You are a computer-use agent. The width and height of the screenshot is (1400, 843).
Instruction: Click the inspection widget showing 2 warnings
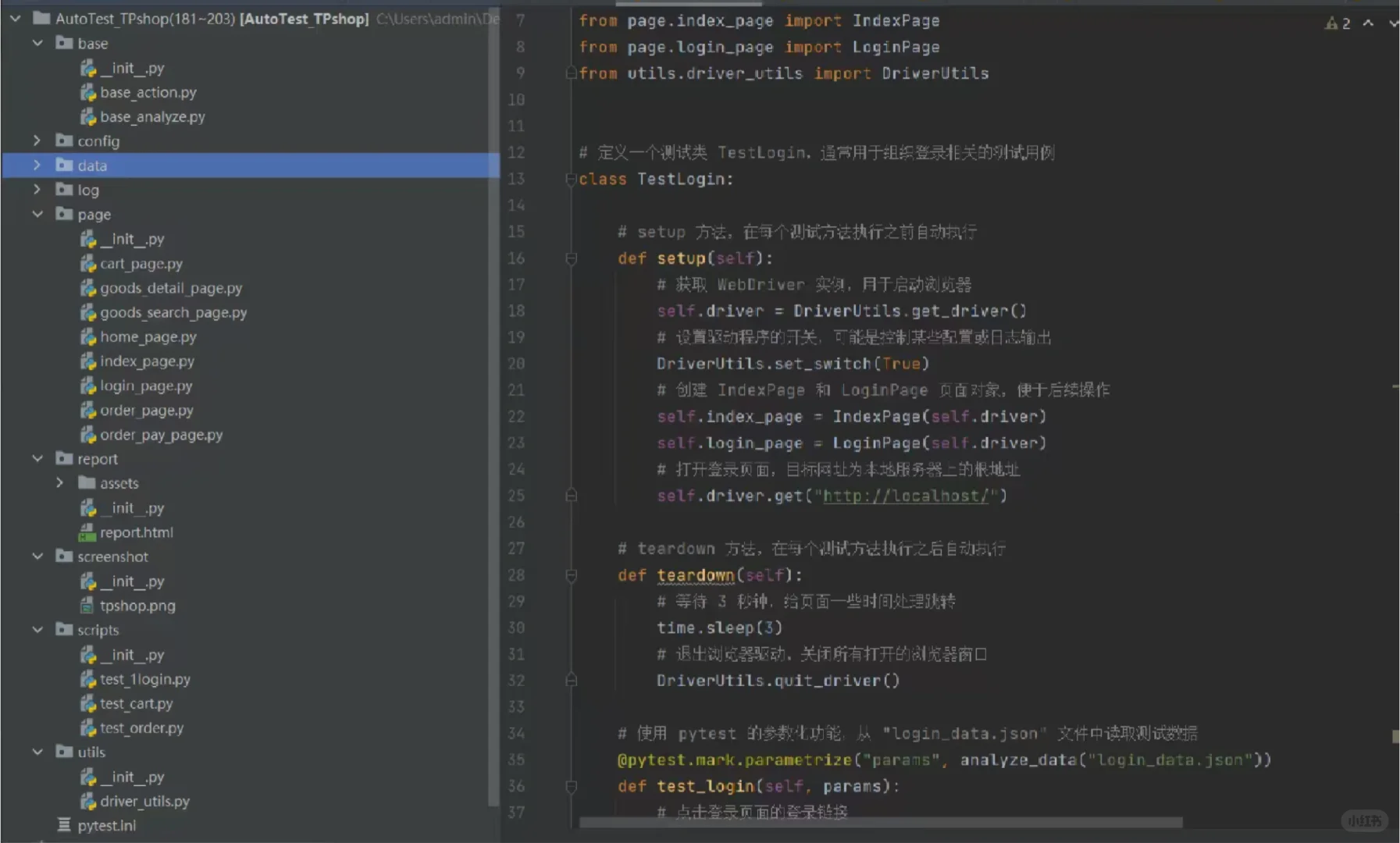(x=1338, y=23)
